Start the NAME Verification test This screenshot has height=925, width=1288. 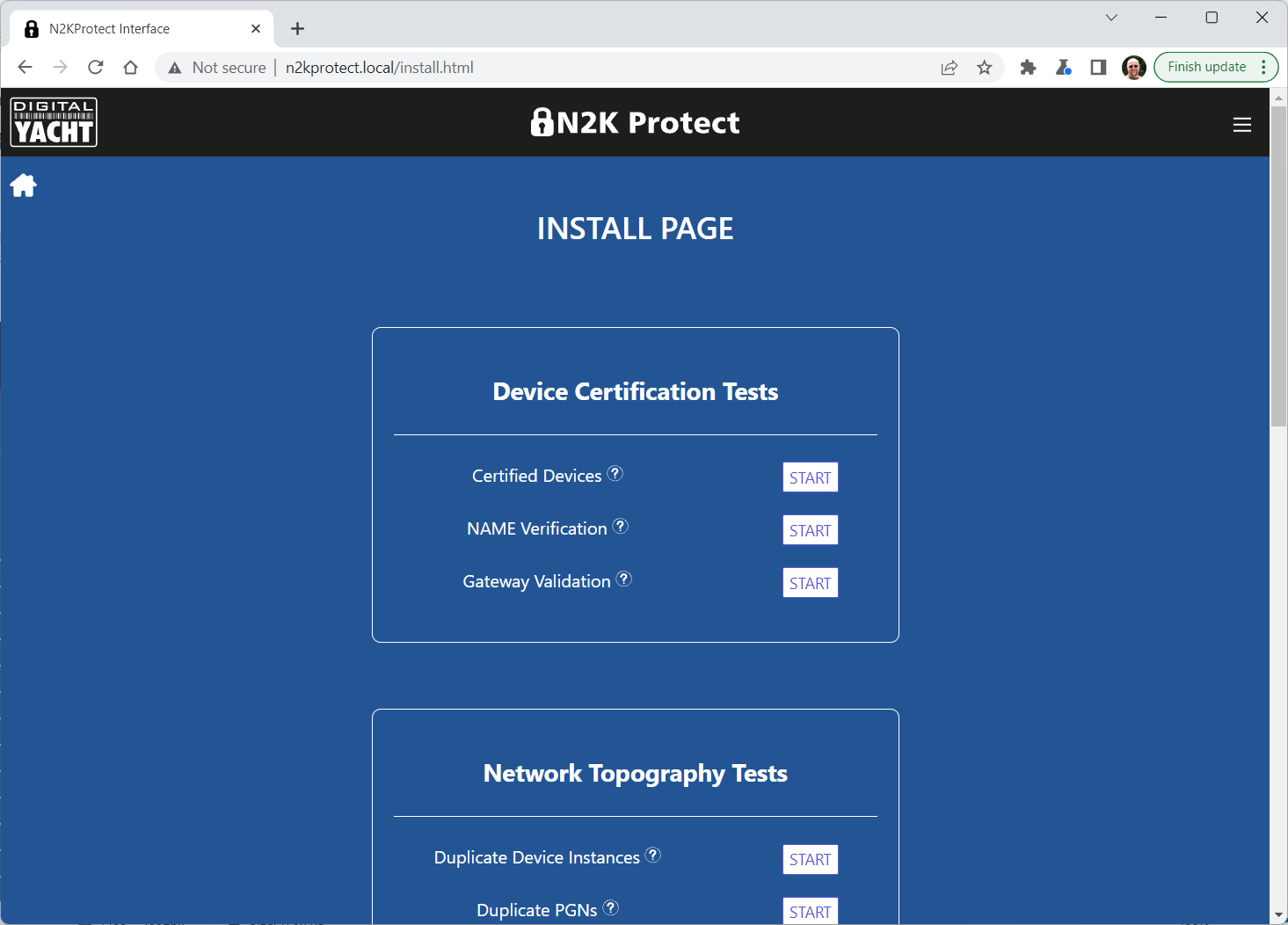point(810,530)
